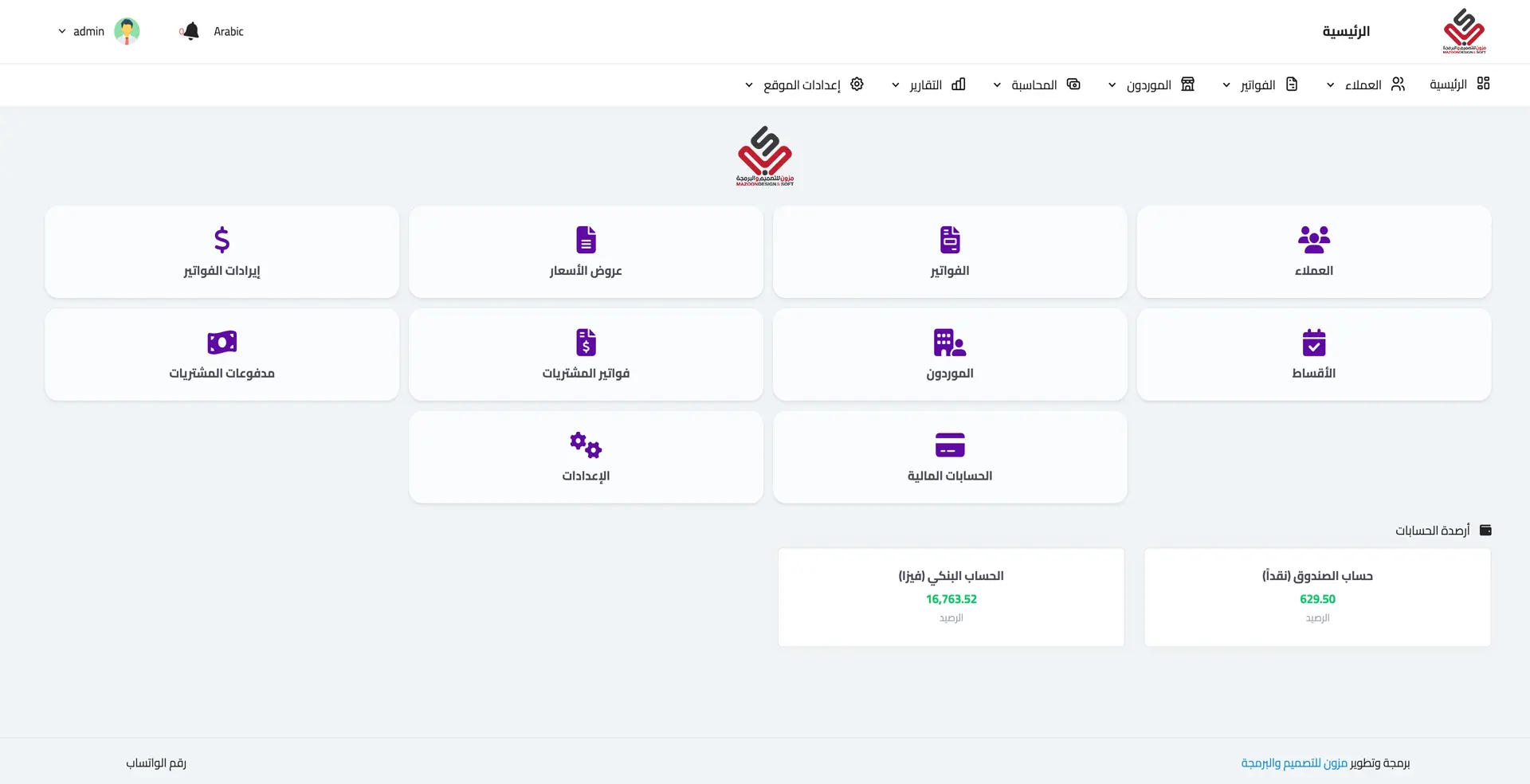Open the إعدادات الموقع site settings menu
Screen dimensions: 1530x784
(803, 84)
